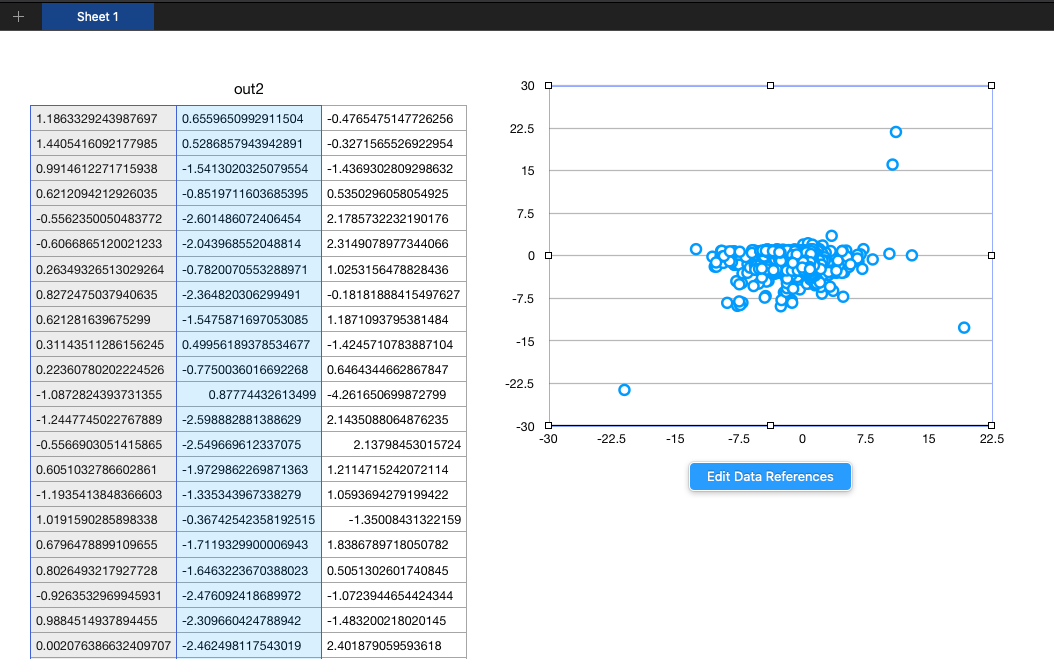Select cell with value 0.6559650992911504
Viewport: 1054px width, 659px height.
(249, 118)
